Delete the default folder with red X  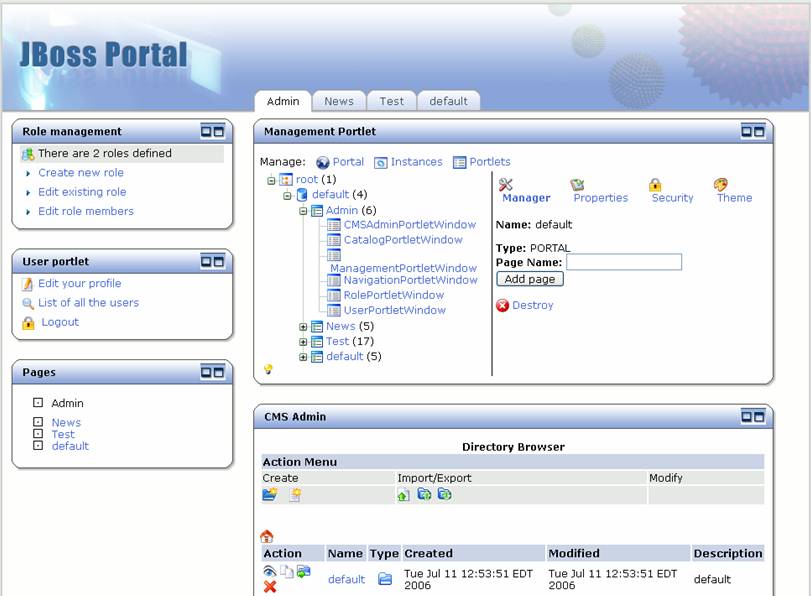tap(269, 587)
